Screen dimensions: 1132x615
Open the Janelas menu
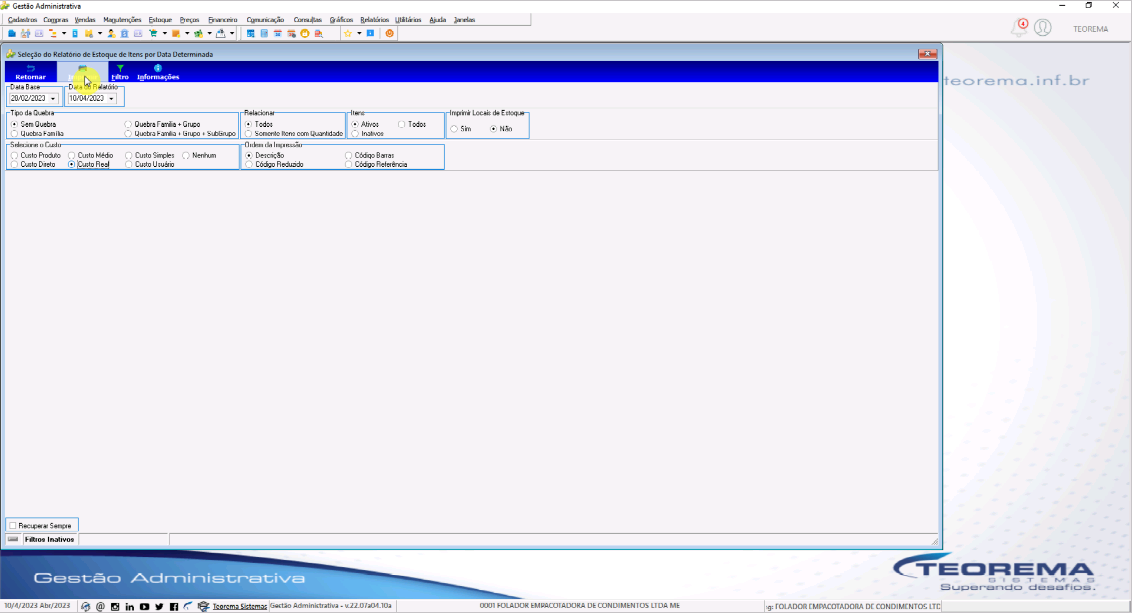(464, 19)
